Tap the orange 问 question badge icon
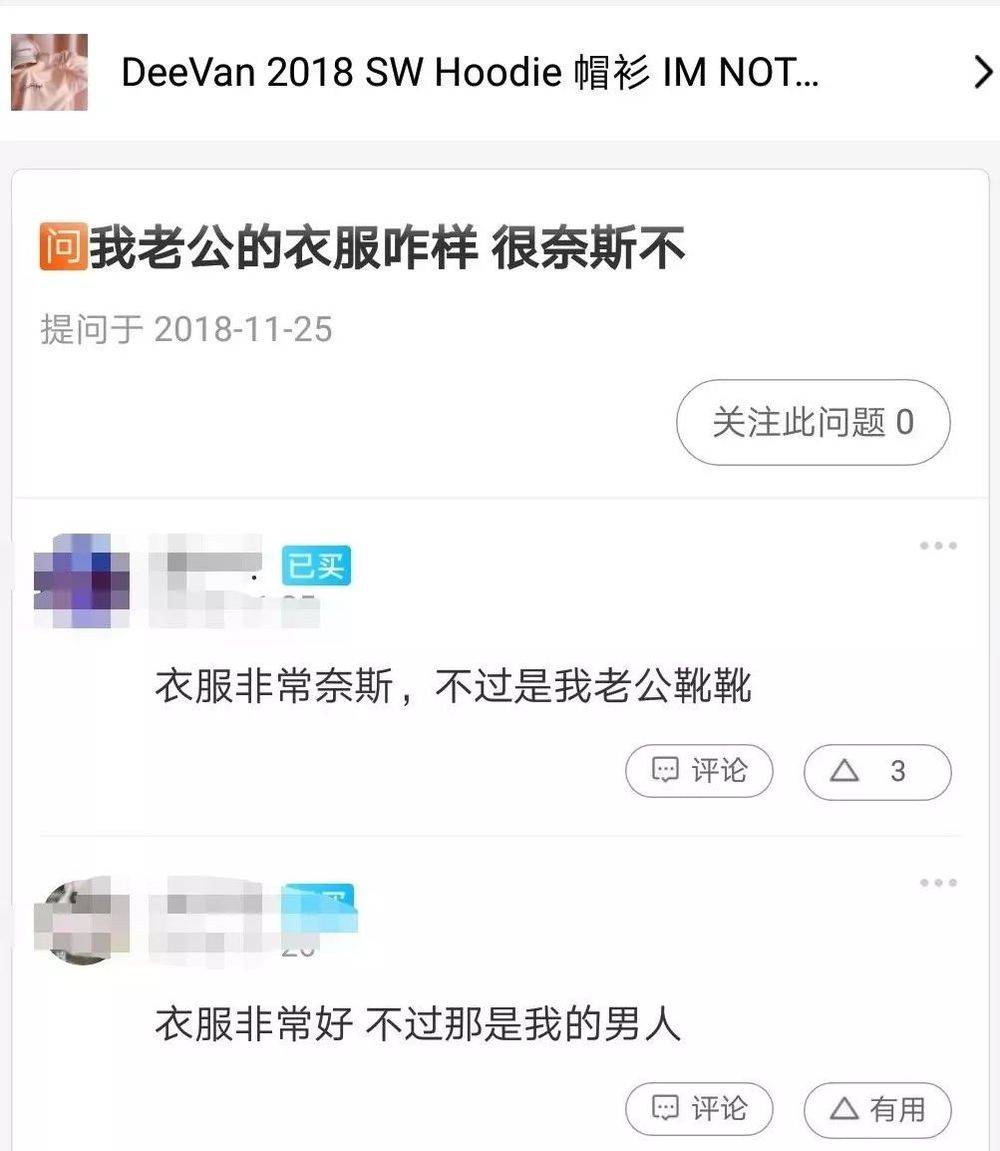1000x1151 pixels. tap(63, 246)
